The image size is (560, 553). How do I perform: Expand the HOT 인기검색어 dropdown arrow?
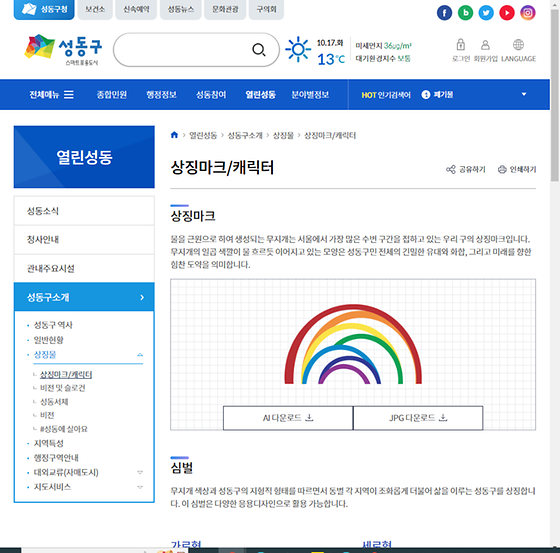524,94
